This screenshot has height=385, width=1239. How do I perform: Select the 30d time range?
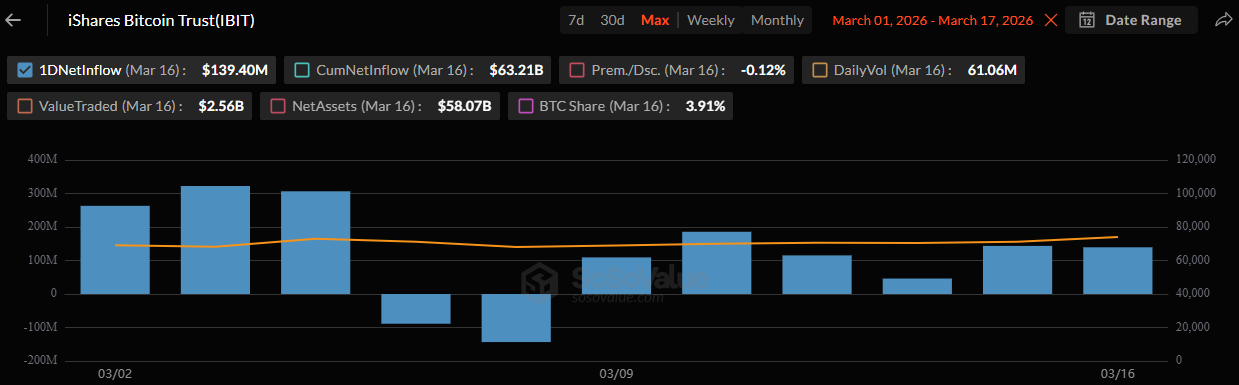click(x=612, y=20)
